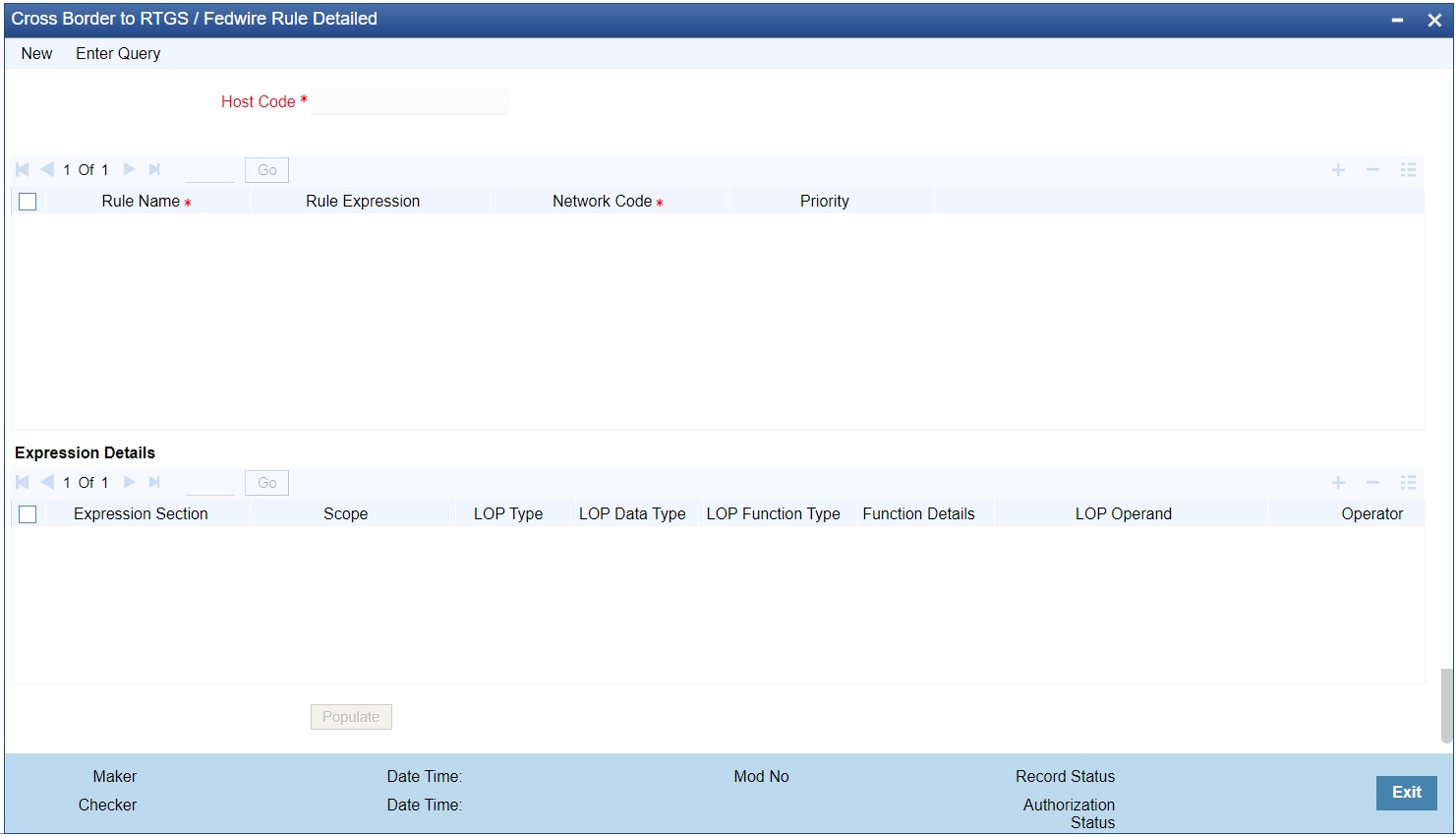This screenshot has width=1456, height=837.
Task: Click Go button in Rule Name grid
Action: [x=266, y=170]
